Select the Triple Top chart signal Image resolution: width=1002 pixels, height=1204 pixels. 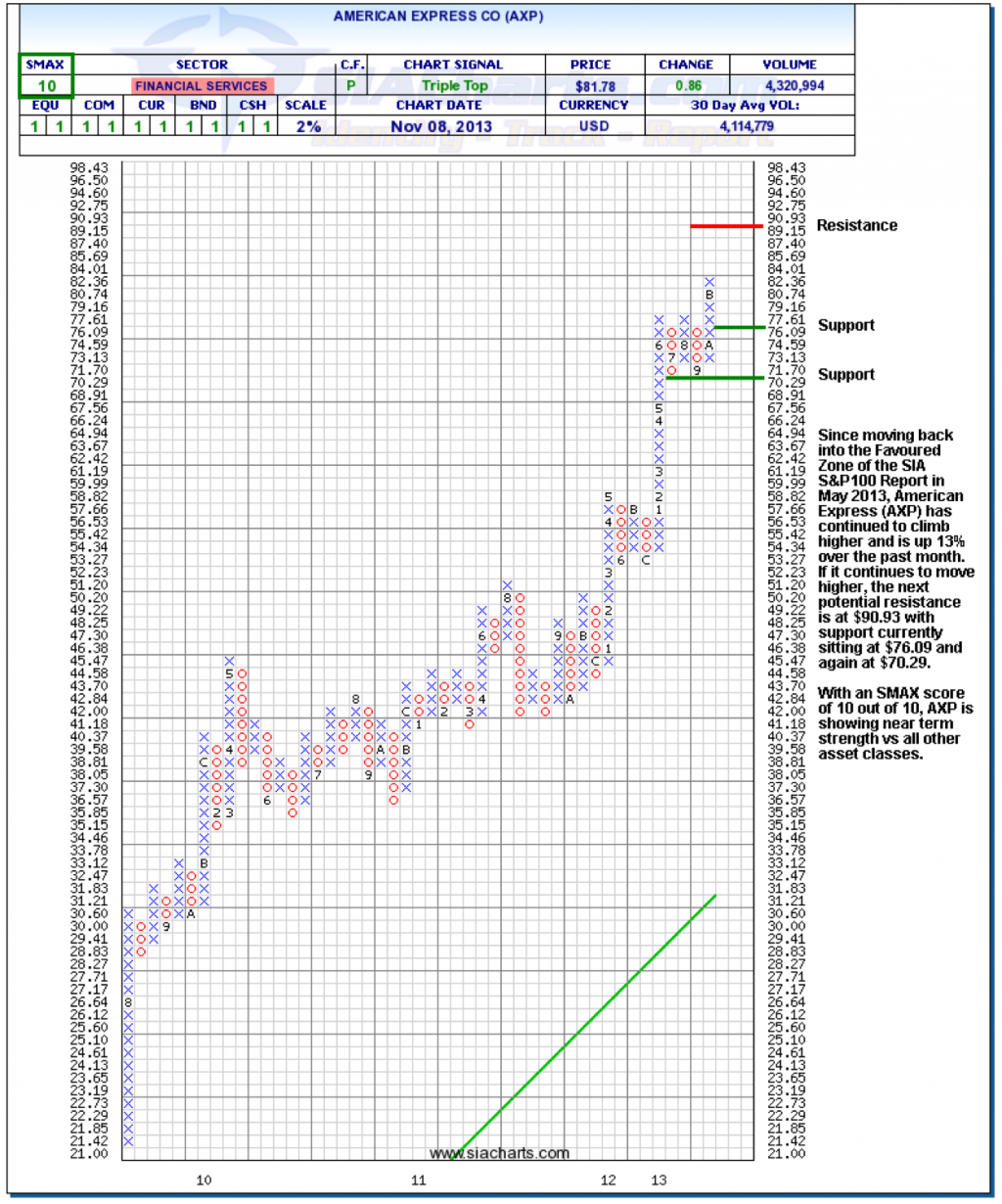tap(454, 86)
